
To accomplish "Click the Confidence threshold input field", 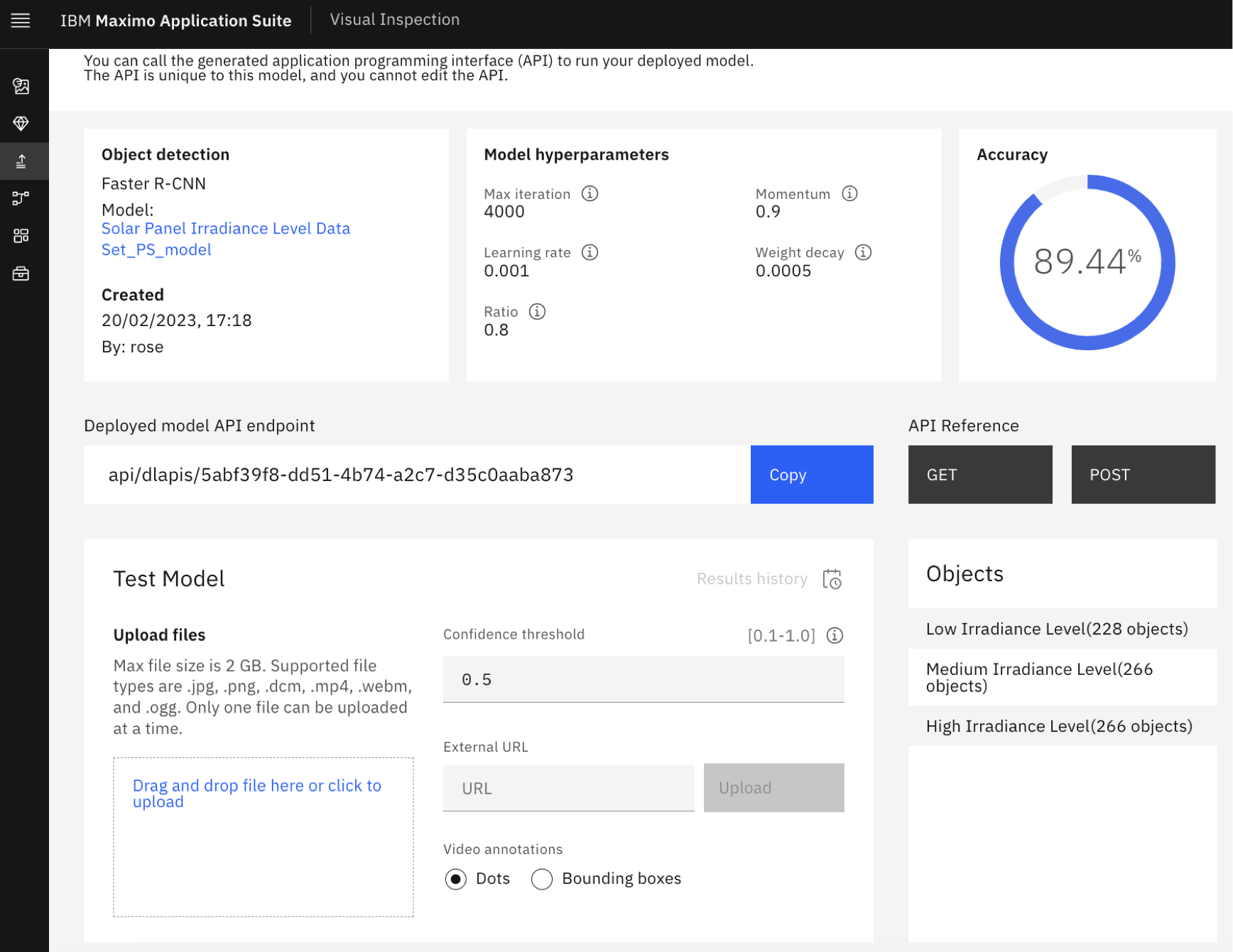I will [x=643, y=679].
